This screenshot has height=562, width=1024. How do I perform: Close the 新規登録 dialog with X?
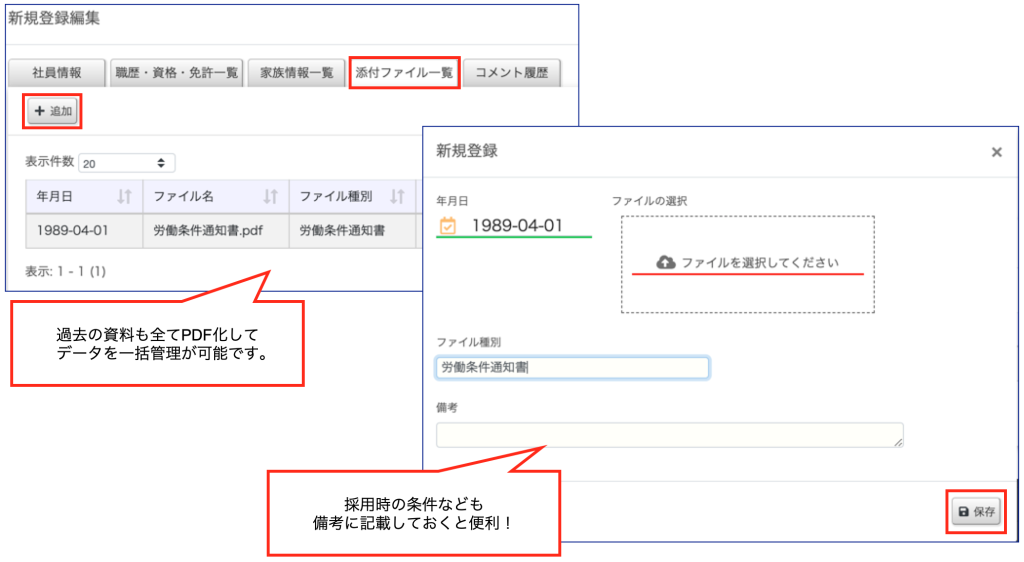tap(996, 152)
